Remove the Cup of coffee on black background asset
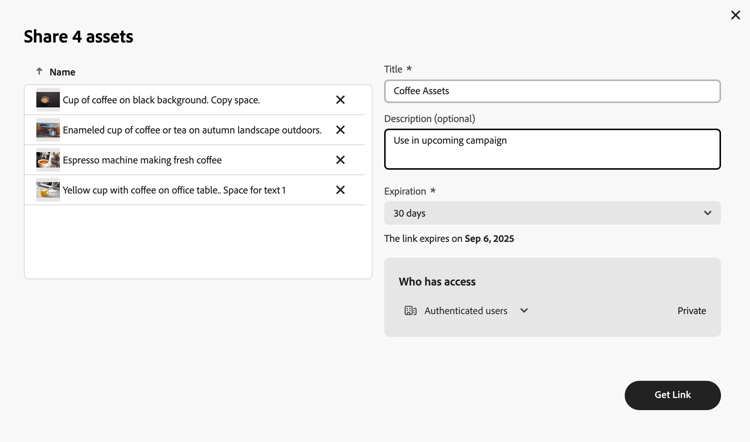 (340, 100)
